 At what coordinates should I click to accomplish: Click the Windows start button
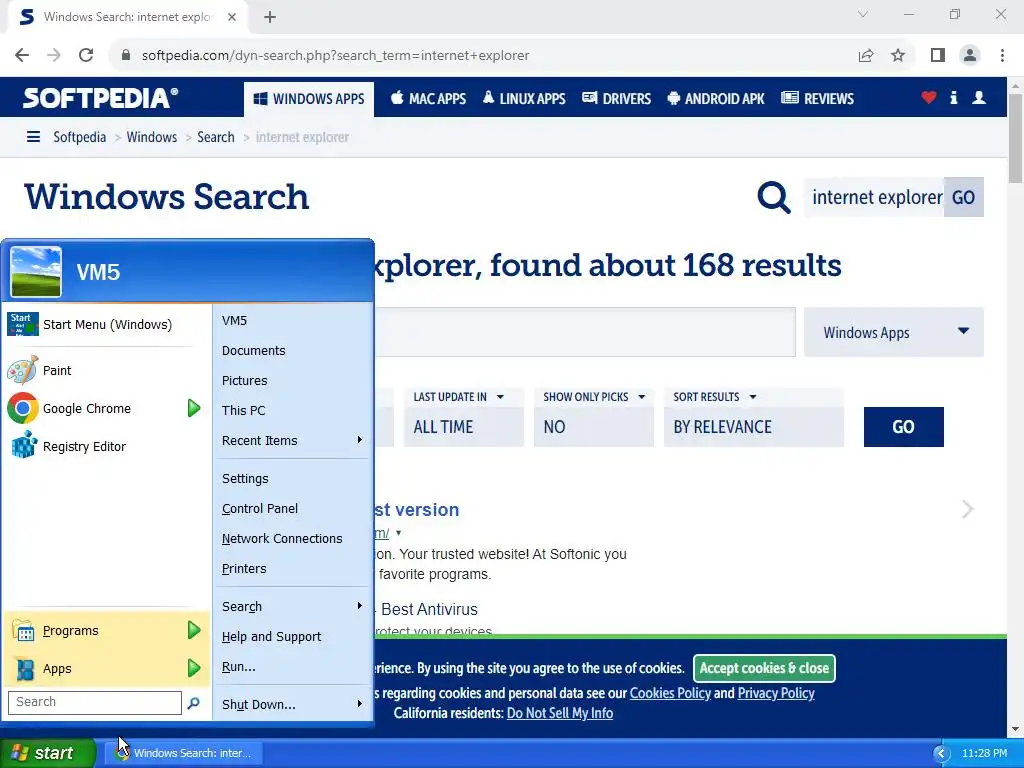(x=48, y=753)
